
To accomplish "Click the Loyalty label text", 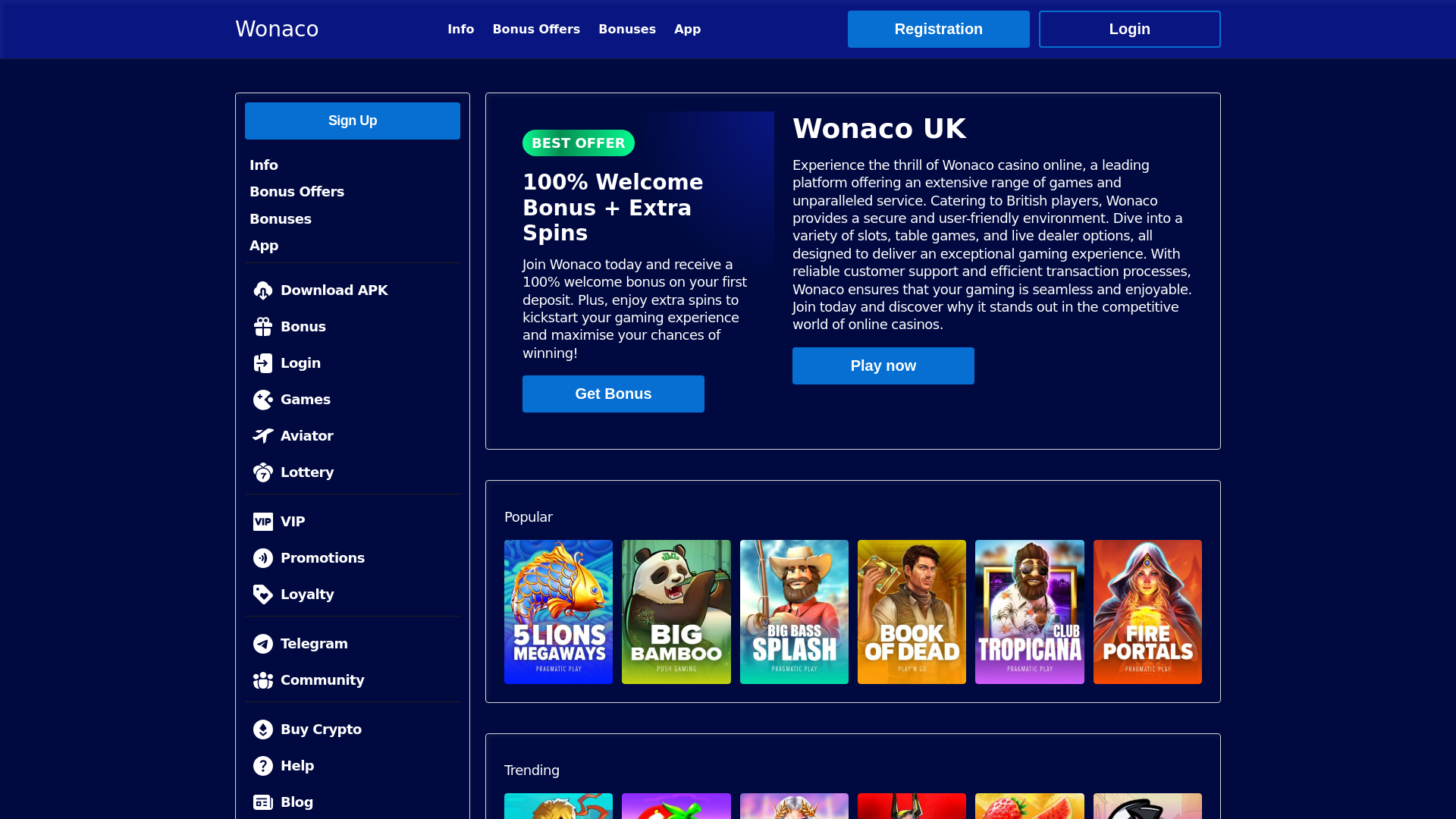I will point(307,595).
